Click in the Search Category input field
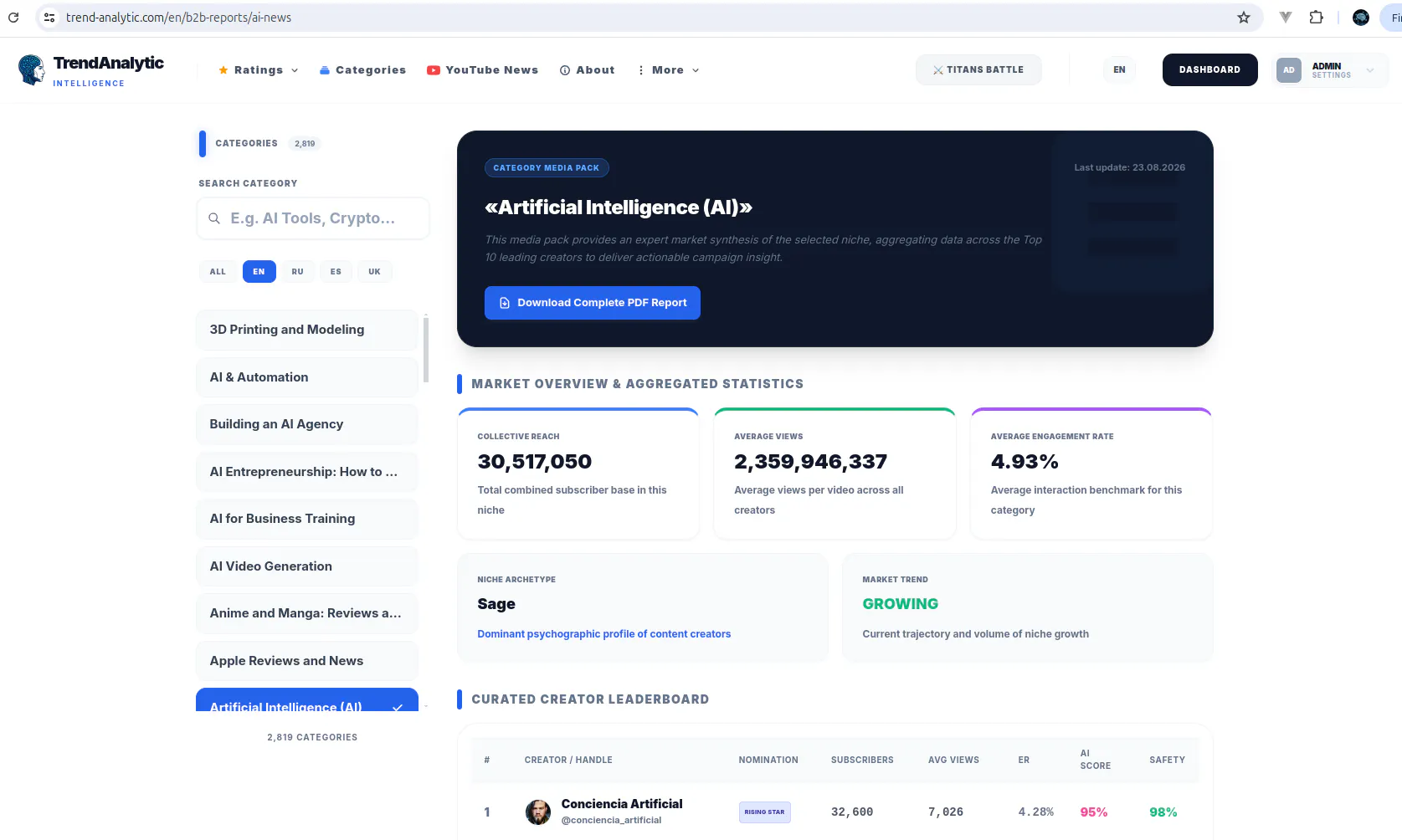 coord(312,218)
